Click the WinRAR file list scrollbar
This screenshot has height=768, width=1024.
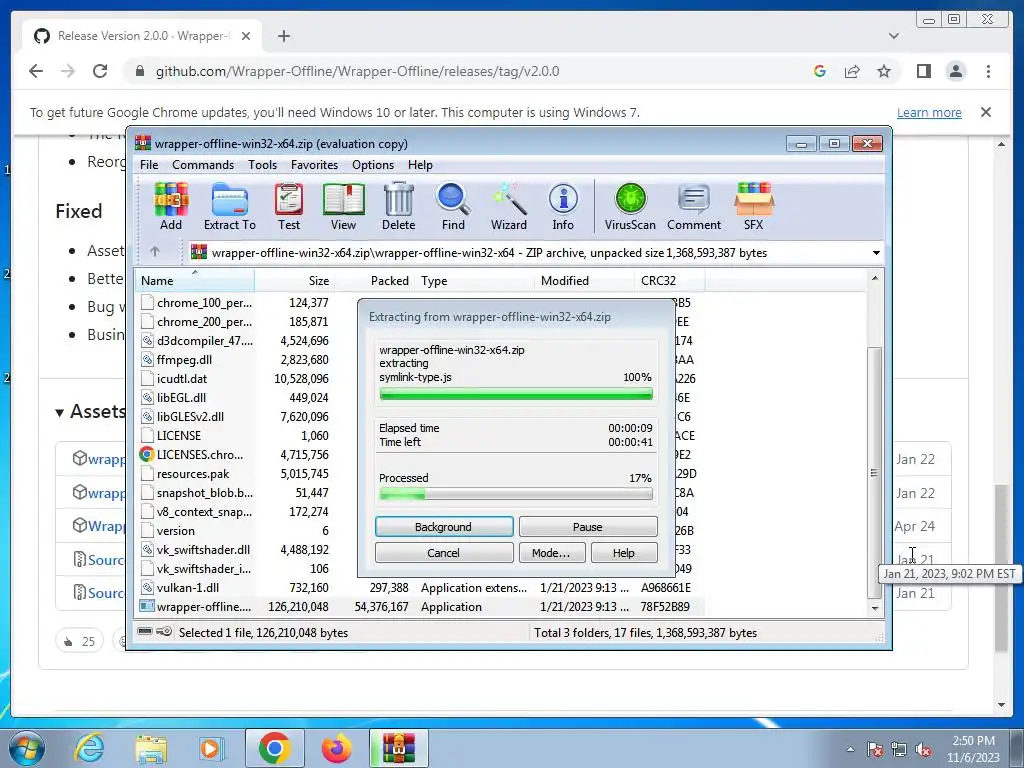pos(874,472)
